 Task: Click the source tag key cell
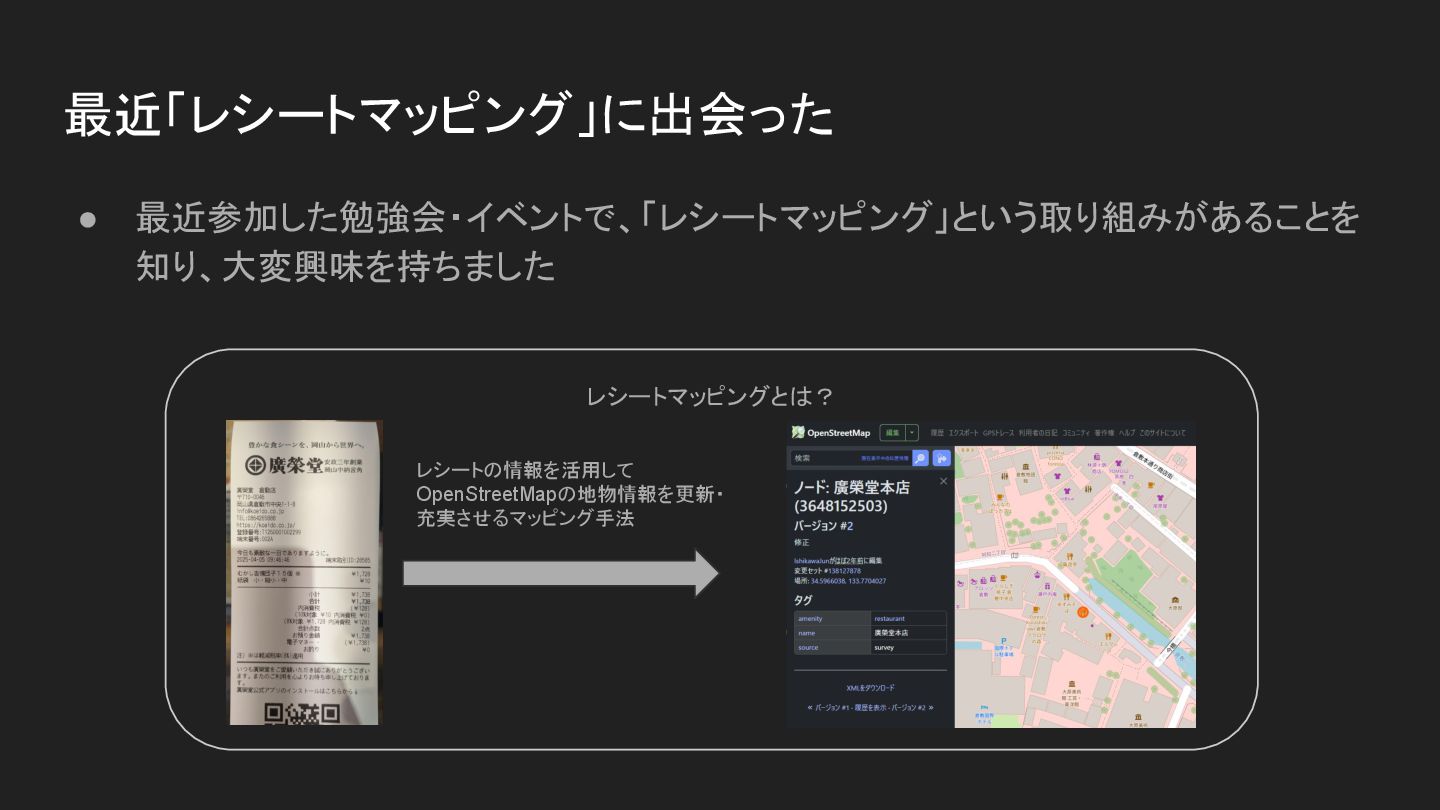(x=832, y=647)
